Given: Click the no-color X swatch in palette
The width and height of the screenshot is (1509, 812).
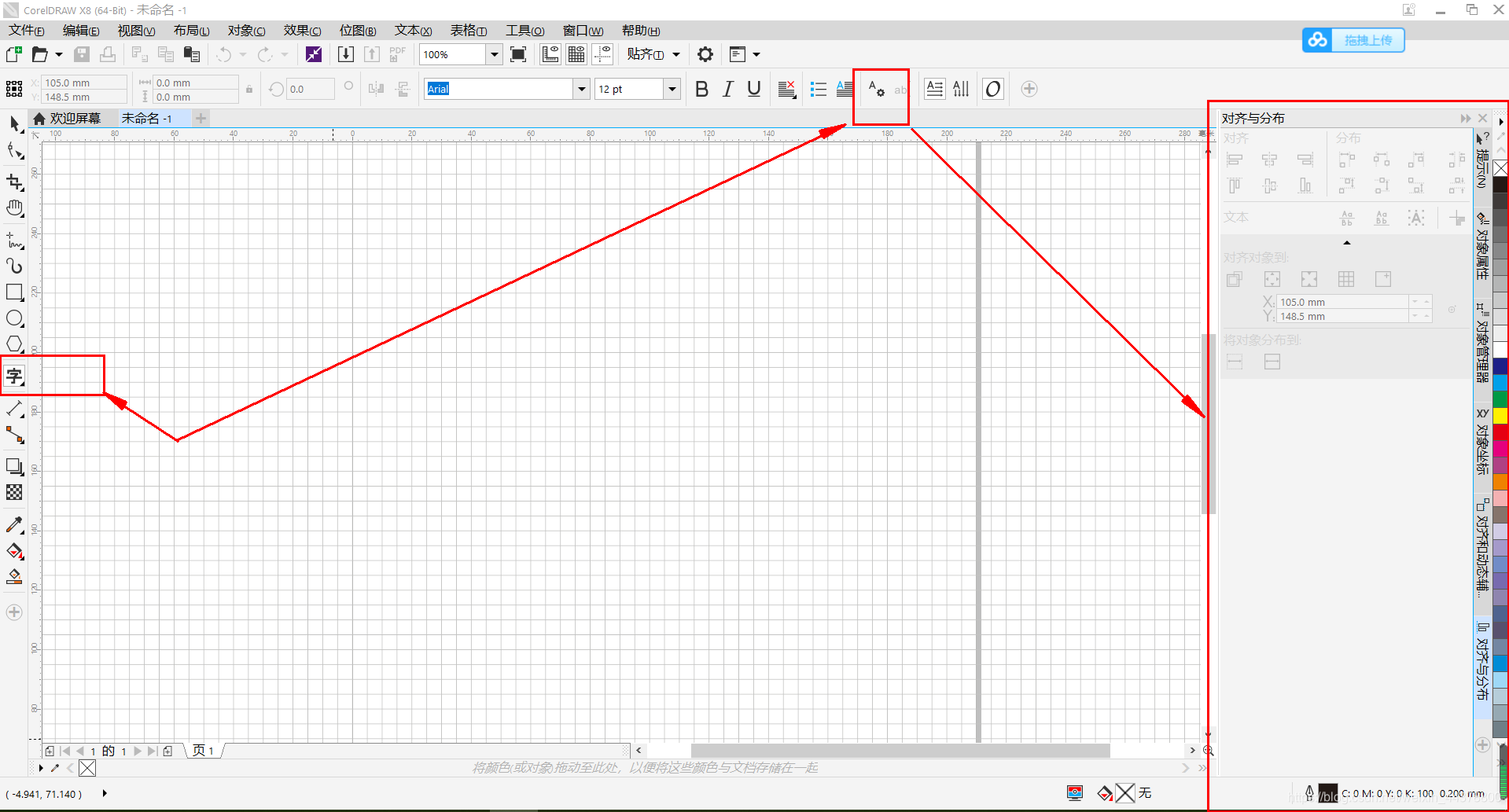Looking at the screenshot, I should coord(1500,168).
